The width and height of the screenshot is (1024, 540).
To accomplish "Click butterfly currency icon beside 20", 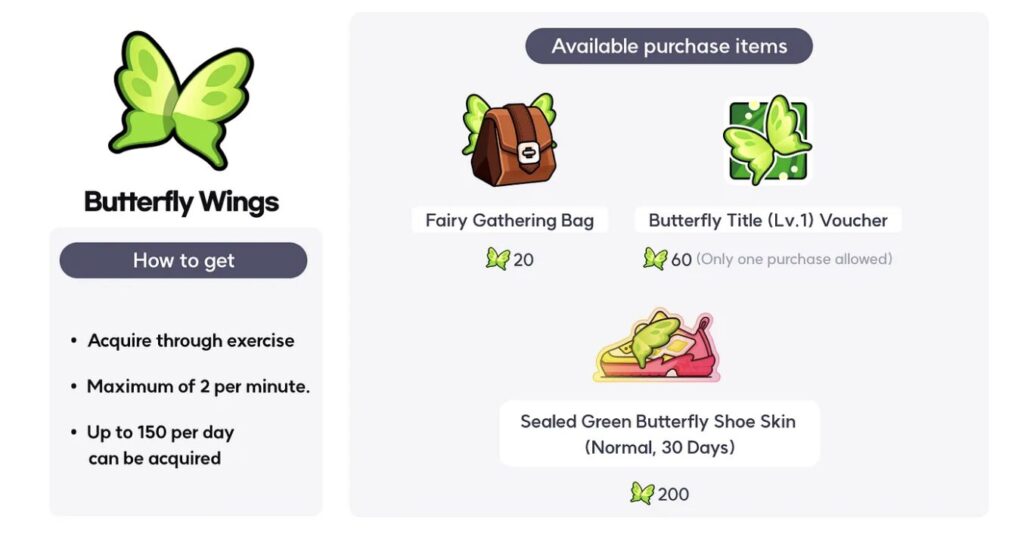I will 498,259.
